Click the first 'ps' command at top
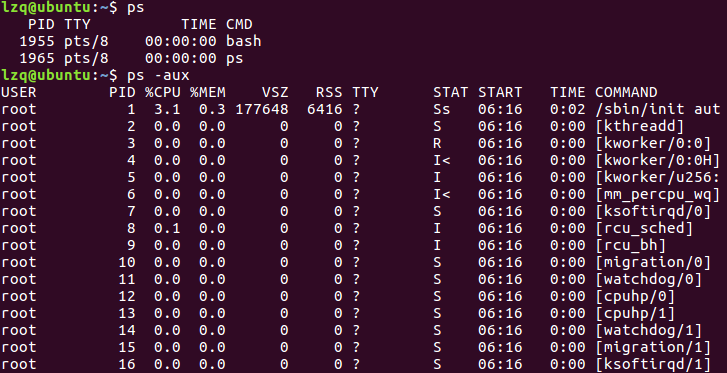This screenshot has height=373, width=727. [x=135, y=8]
